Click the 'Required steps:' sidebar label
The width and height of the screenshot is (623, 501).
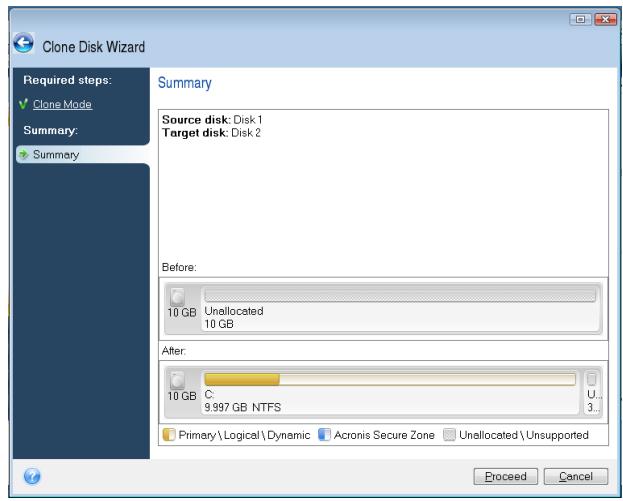68,80
